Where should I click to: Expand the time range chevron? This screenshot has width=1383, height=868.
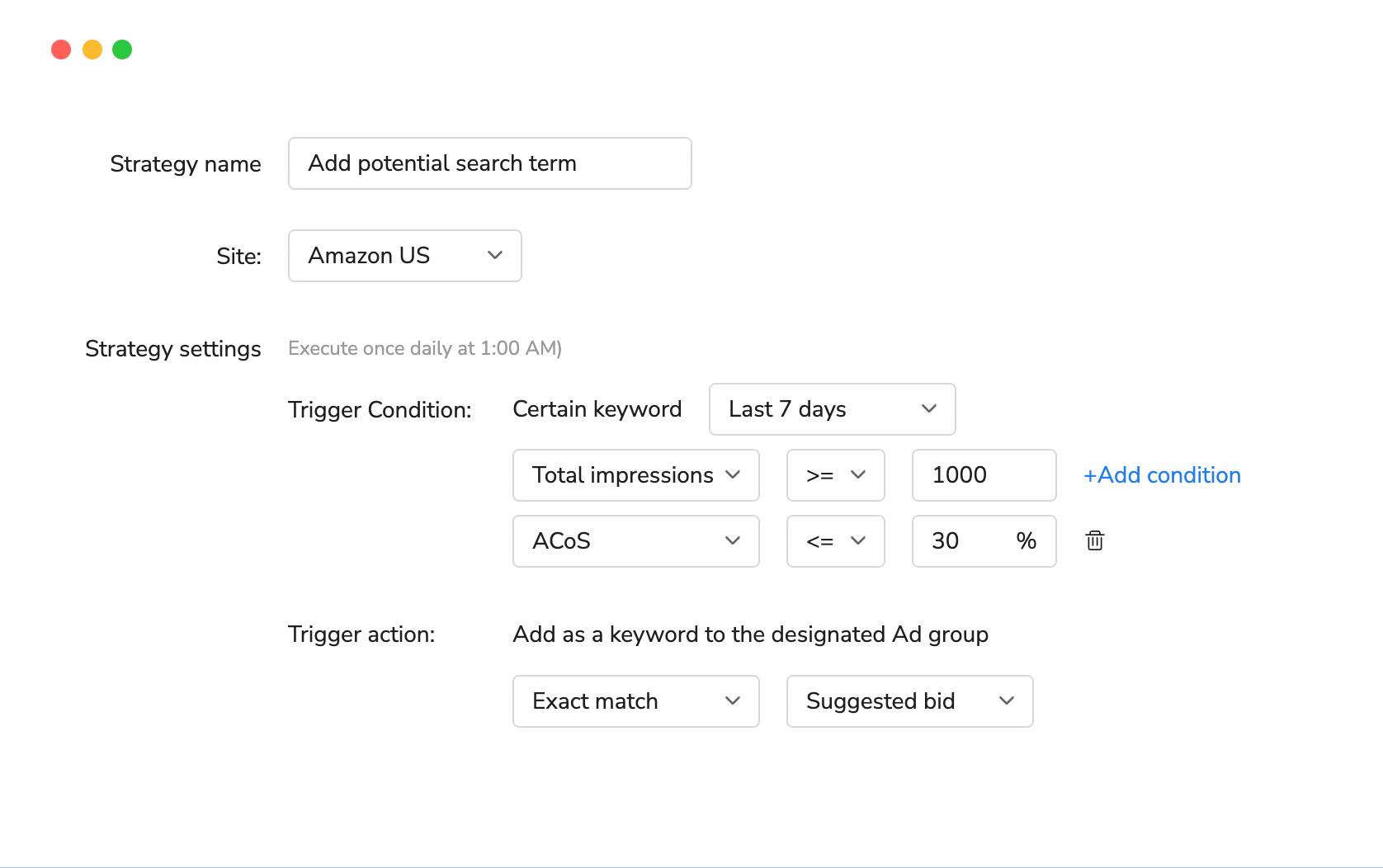coord(929,409)
